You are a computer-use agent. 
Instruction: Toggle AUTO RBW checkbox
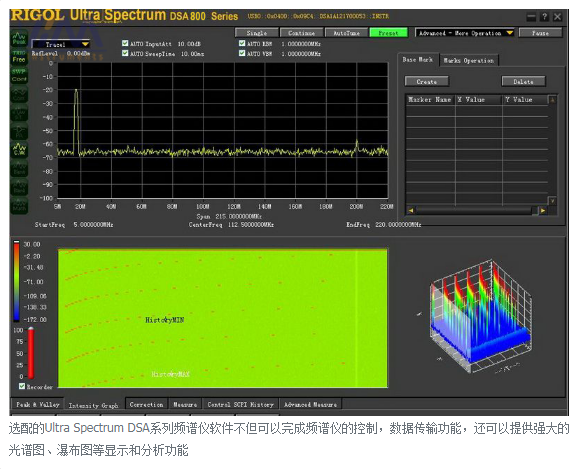pos(242,44)
